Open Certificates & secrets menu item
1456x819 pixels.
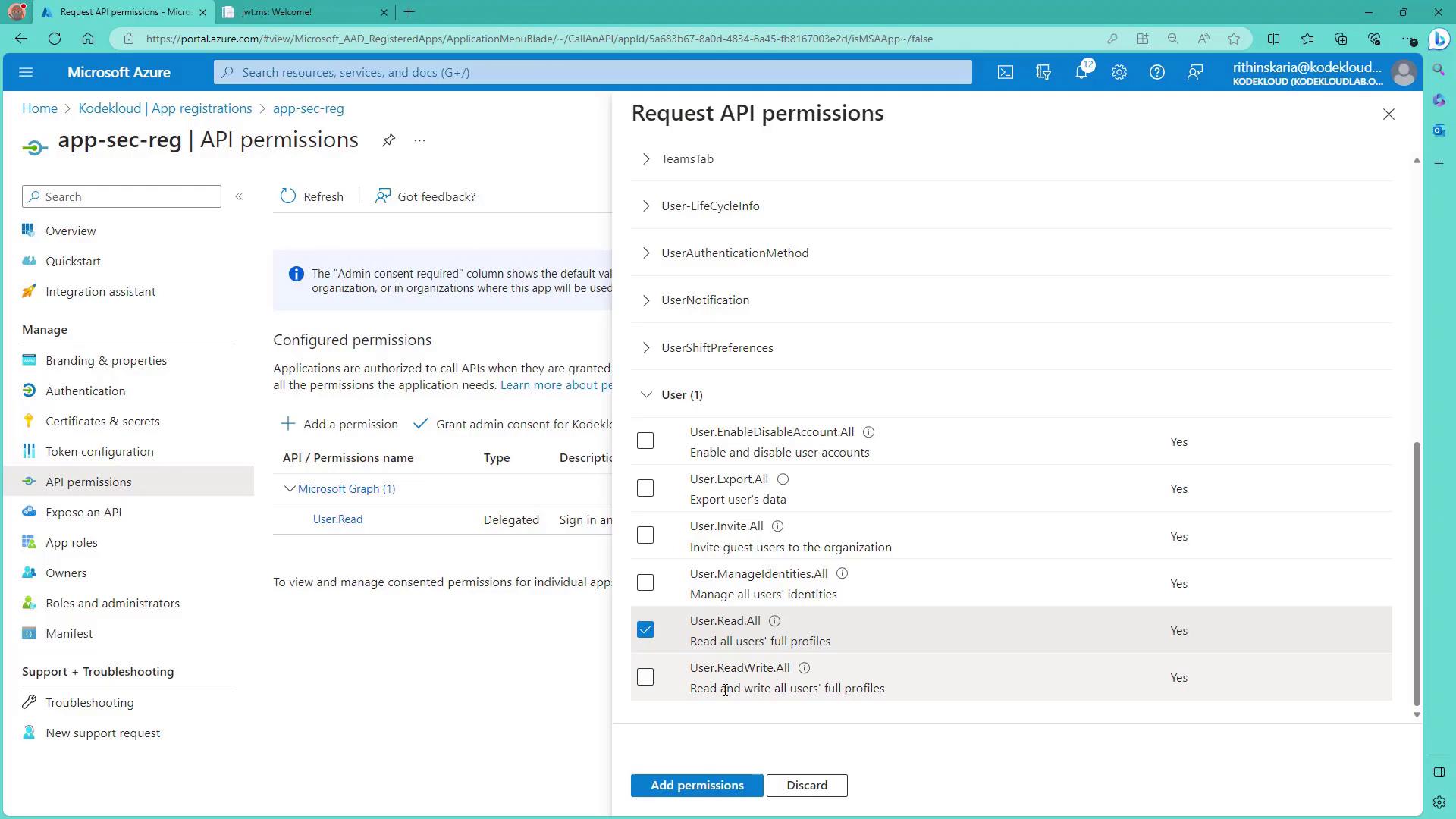102,422
